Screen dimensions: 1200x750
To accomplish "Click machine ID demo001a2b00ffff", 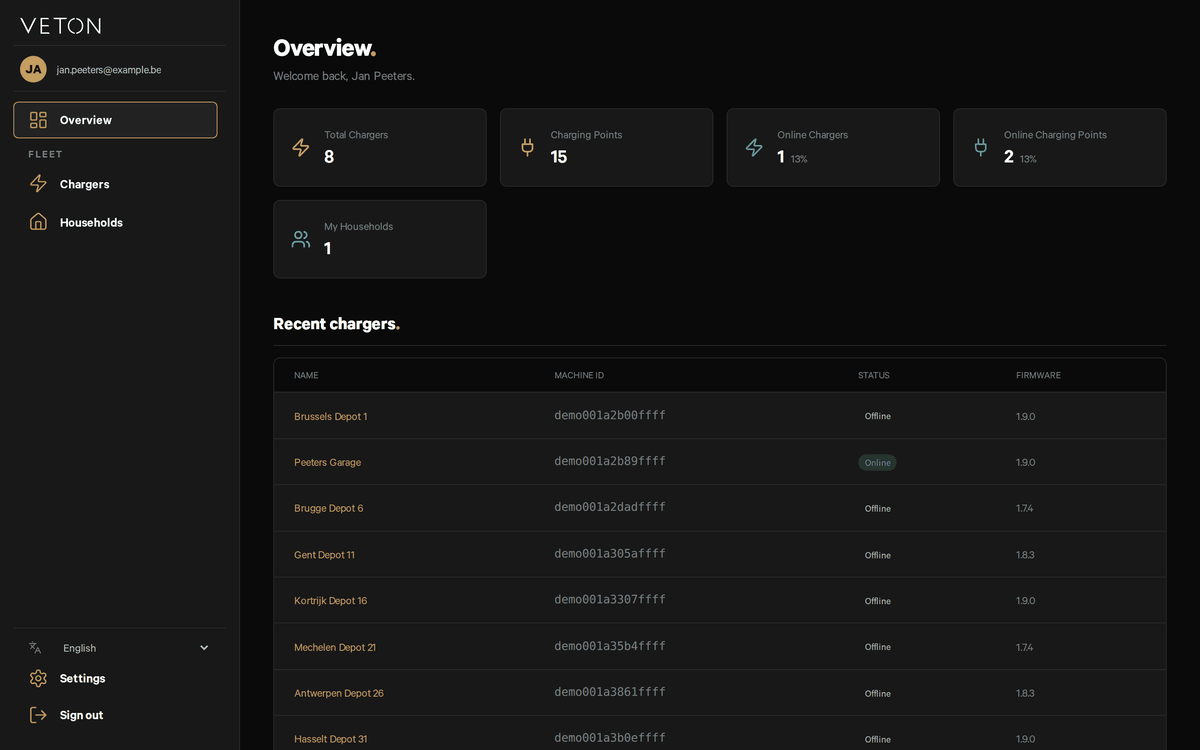I will pyautogui.click(x=610, y=415).
